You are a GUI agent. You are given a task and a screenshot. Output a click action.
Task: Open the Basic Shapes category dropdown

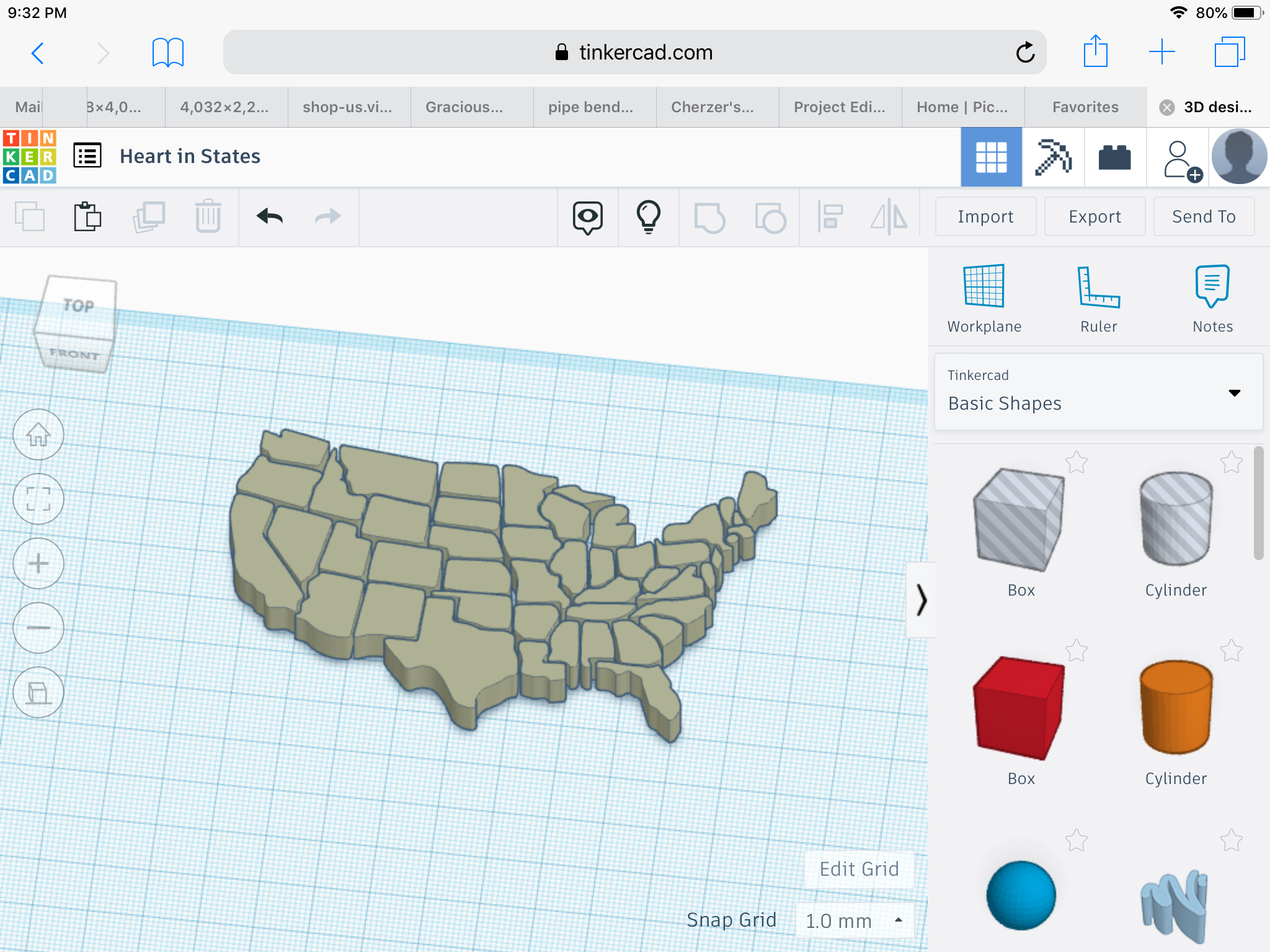point(1098,392)
